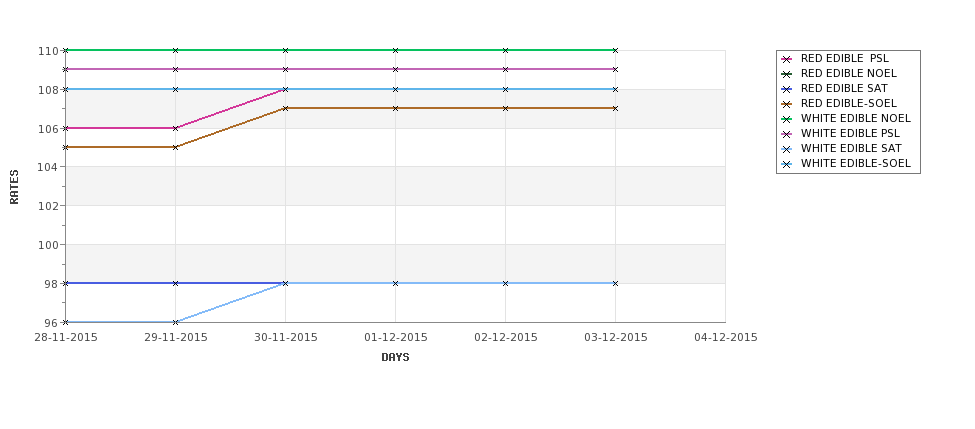The width and height of the screenshot is (975, 429).
Task: Click the WHITE EDIBLE PSL legend marker
Action: 787,134
